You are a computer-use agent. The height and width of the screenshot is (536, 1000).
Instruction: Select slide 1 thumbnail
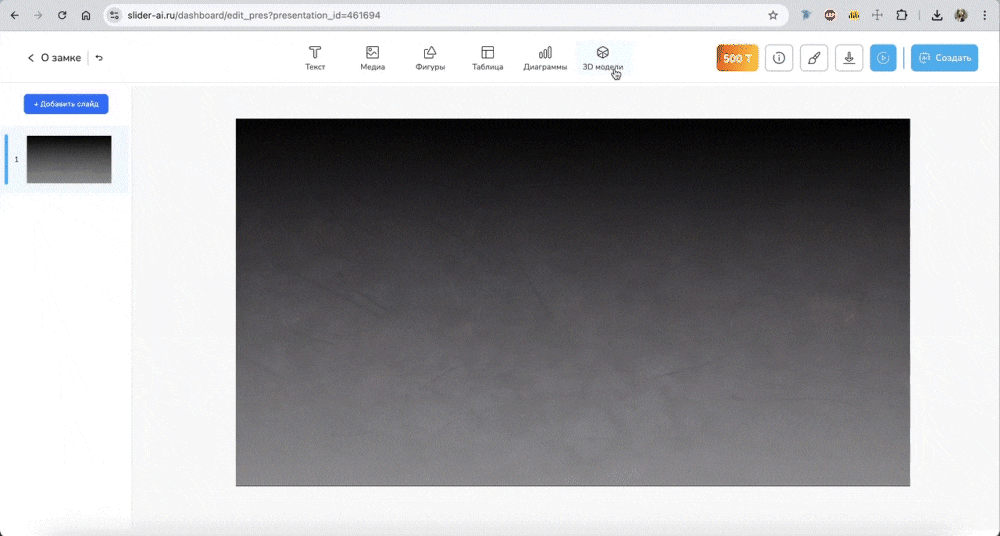pyautogui.click(x=69, y=160)
